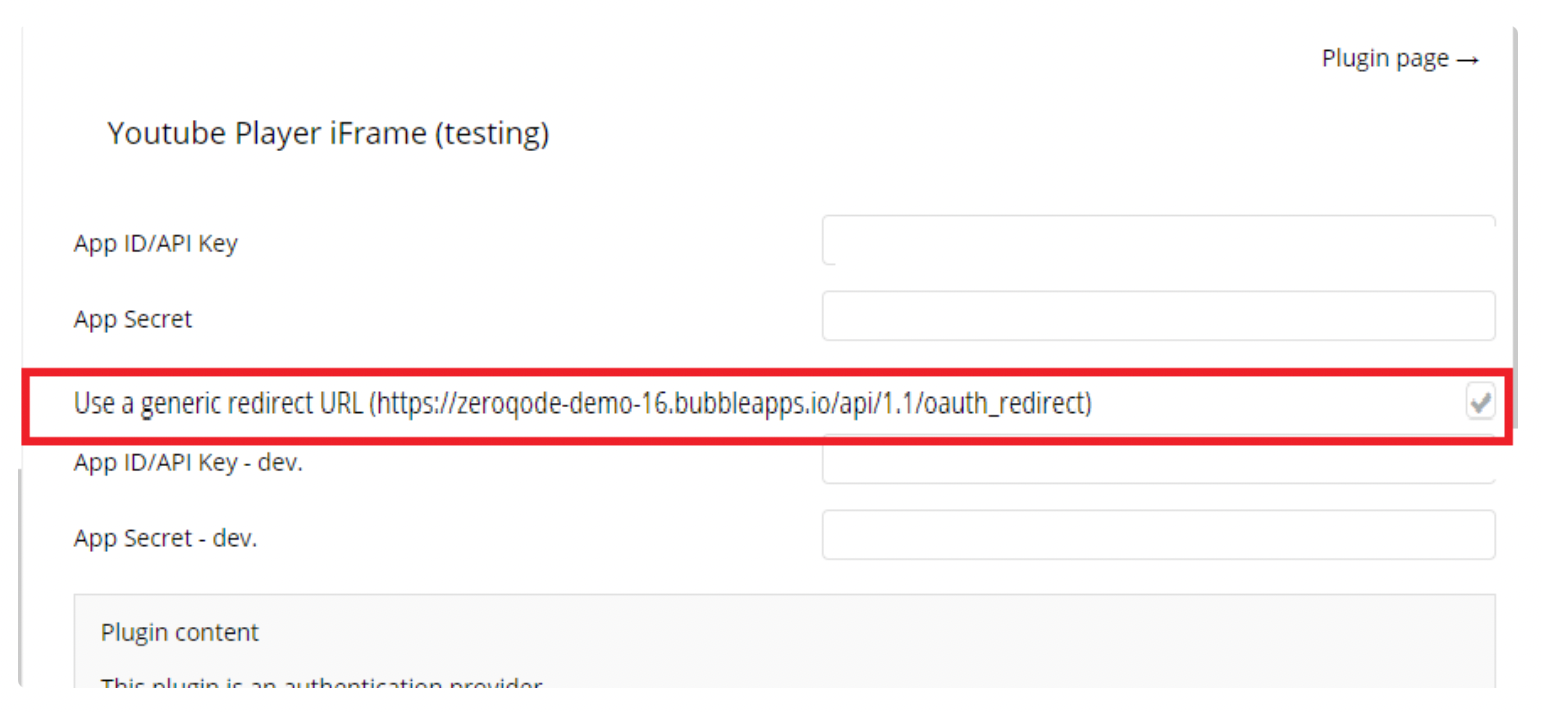Click the App Secret - dev. input field
Viewport: 1542px width, 712px height.
[1158, 535]
